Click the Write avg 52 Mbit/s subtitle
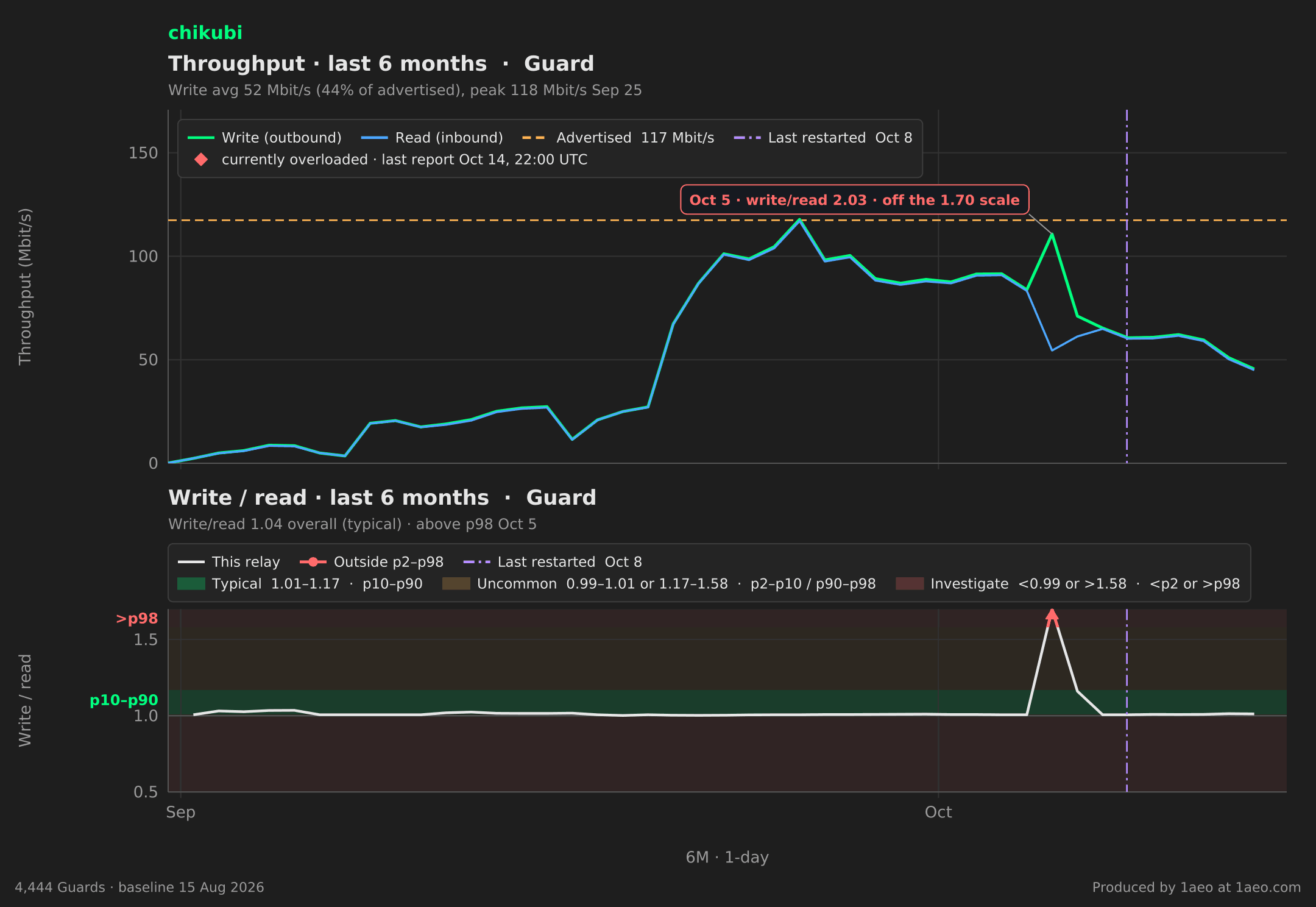This screenshot has height=907, width=1316. tap(405, 90)
